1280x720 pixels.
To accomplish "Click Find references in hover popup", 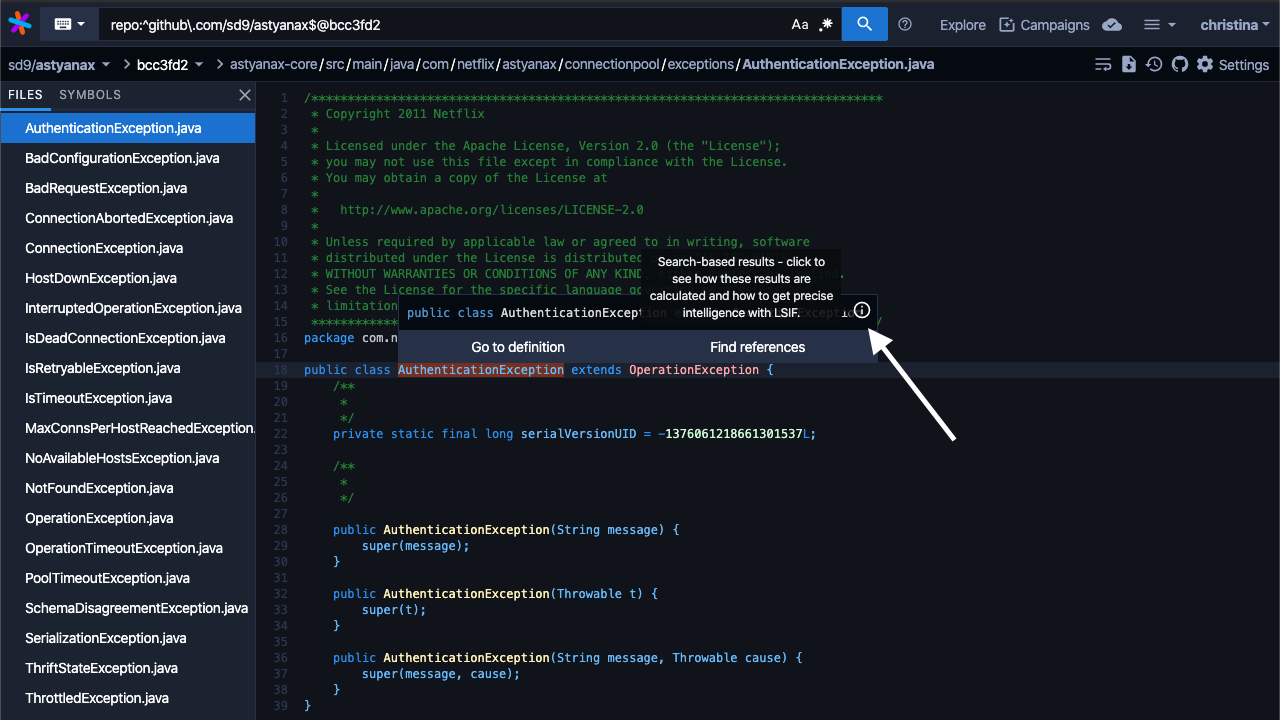I will pos(758,347).
